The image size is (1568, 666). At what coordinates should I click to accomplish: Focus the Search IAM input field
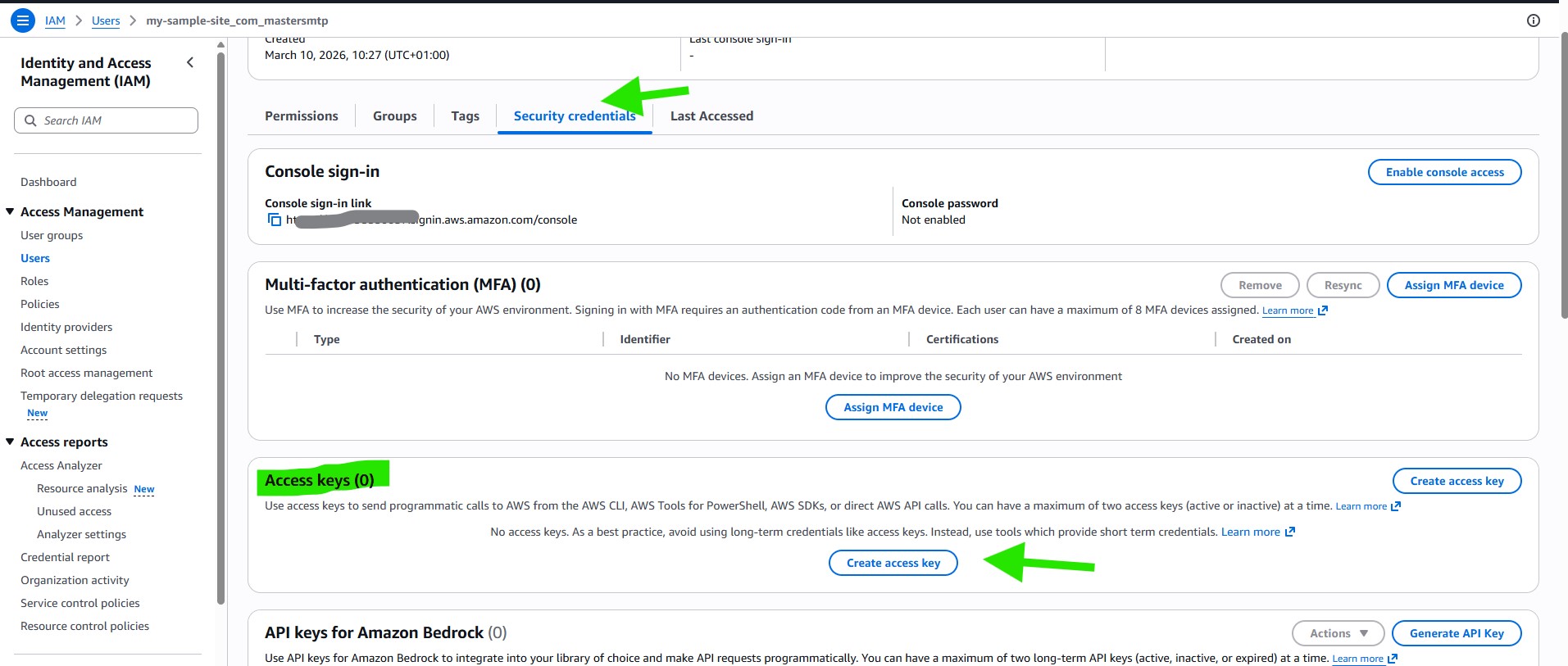click(x=115, y=120)
